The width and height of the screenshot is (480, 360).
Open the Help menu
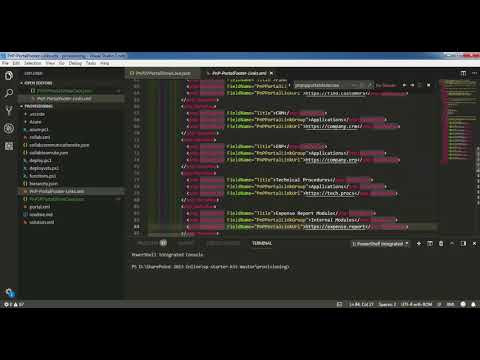click(x=105, y=63)
